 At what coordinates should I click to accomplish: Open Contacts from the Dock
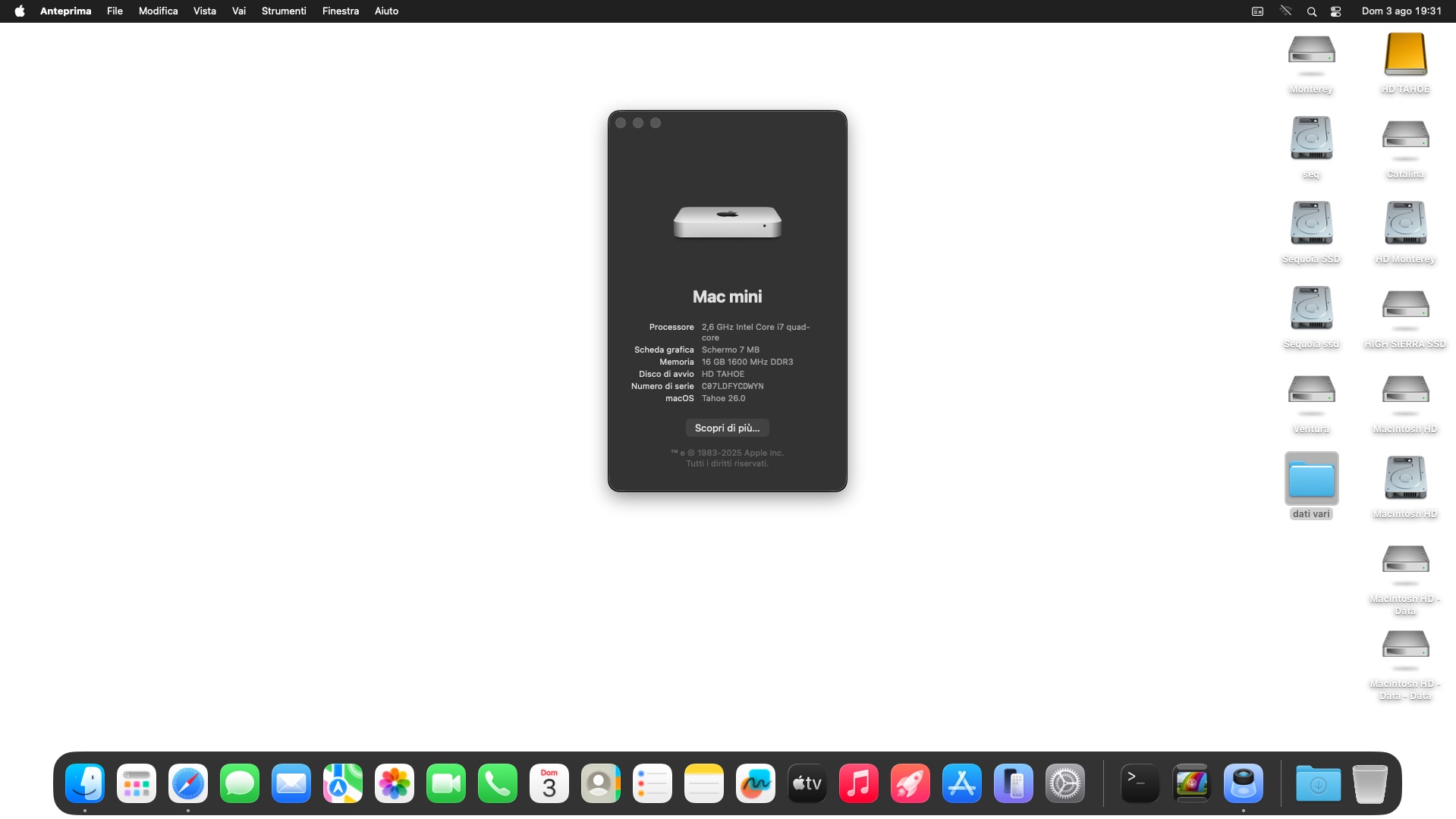point(601,783)
